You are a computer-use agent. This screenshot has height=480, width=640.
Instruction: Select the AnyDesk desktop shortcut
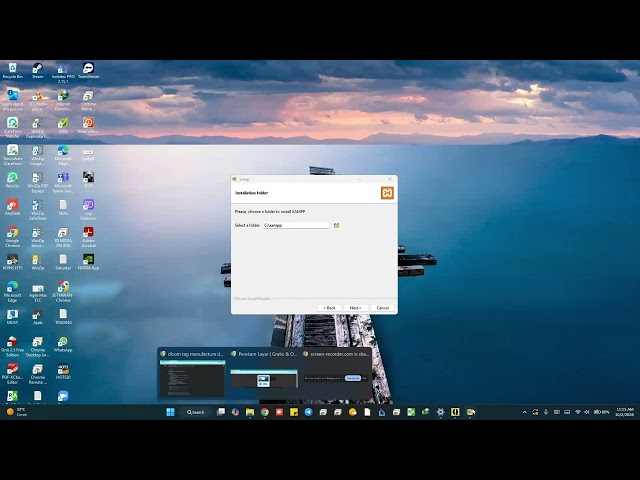[13, 207]
